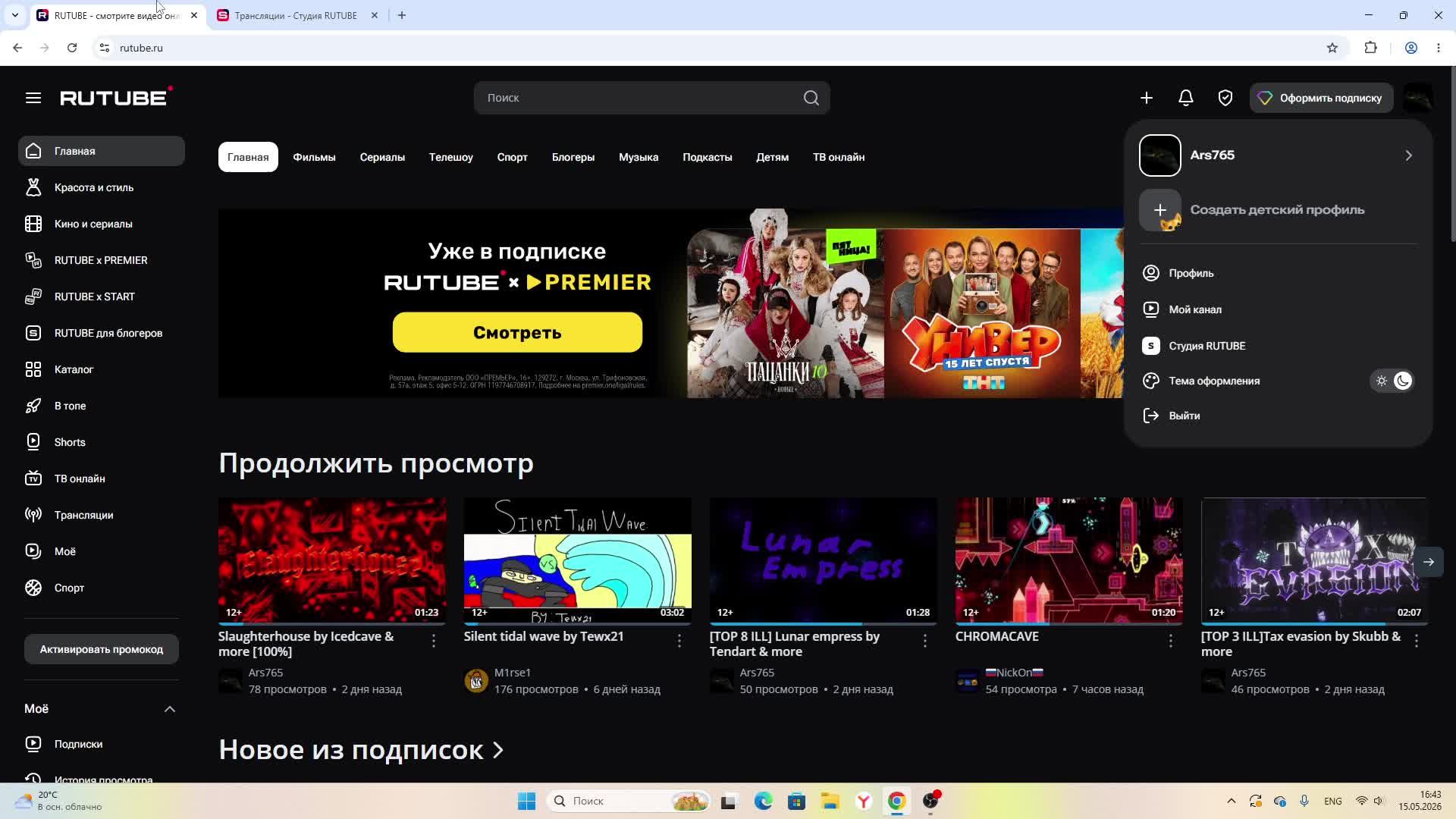
Task: Open Красота и стиль sidebar section
Action: coord(102,187)
